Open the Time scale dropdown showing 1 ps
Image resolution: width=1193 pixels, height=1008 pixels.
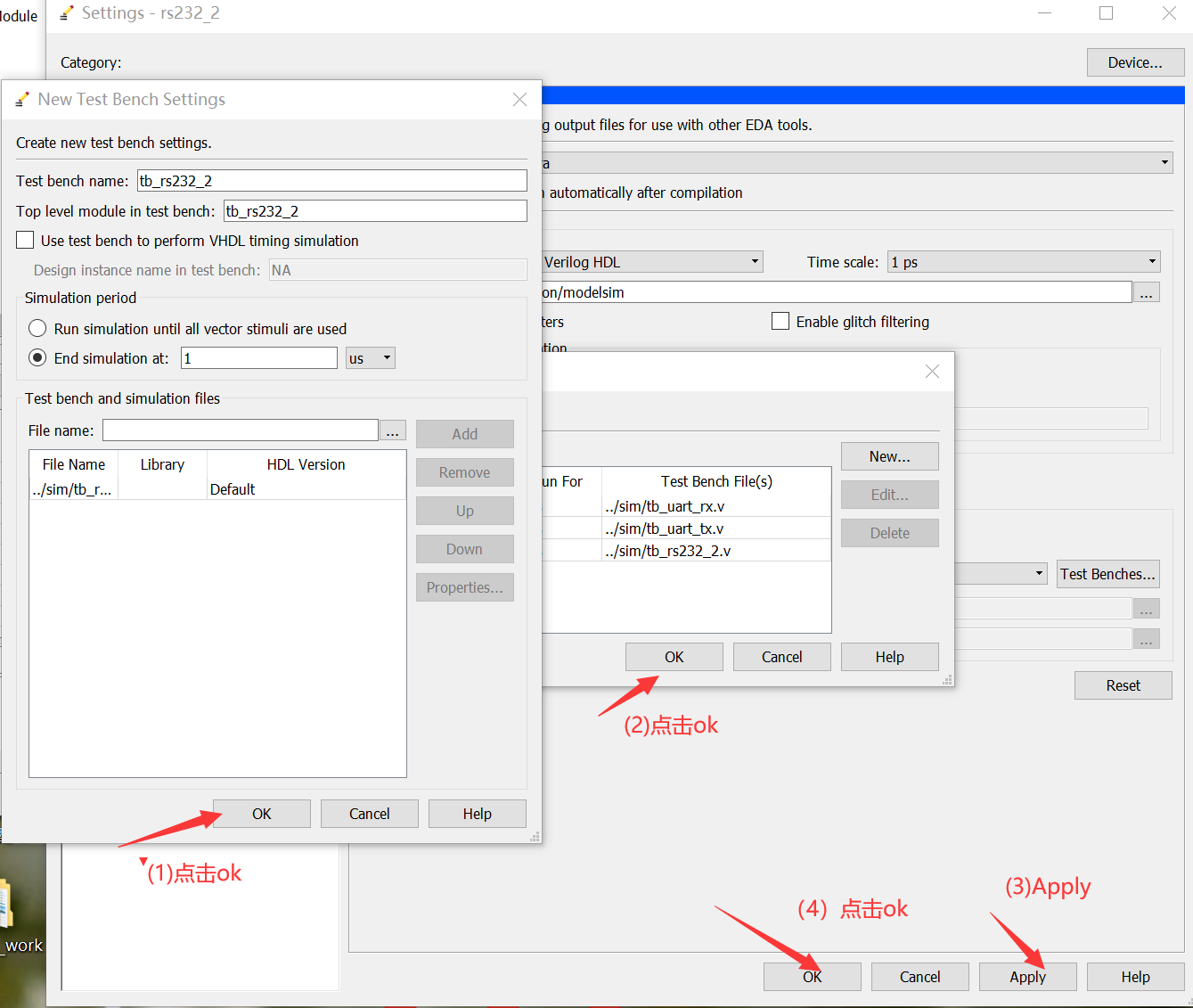pyautogui.click(x=1023, y=261)
